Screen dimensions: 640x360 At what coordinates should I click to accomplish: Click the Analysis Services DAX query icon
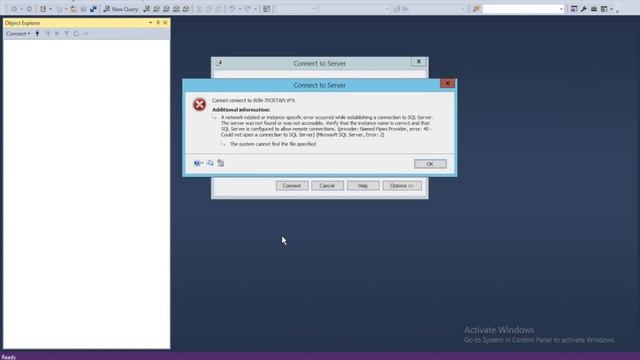coord(186,9)
